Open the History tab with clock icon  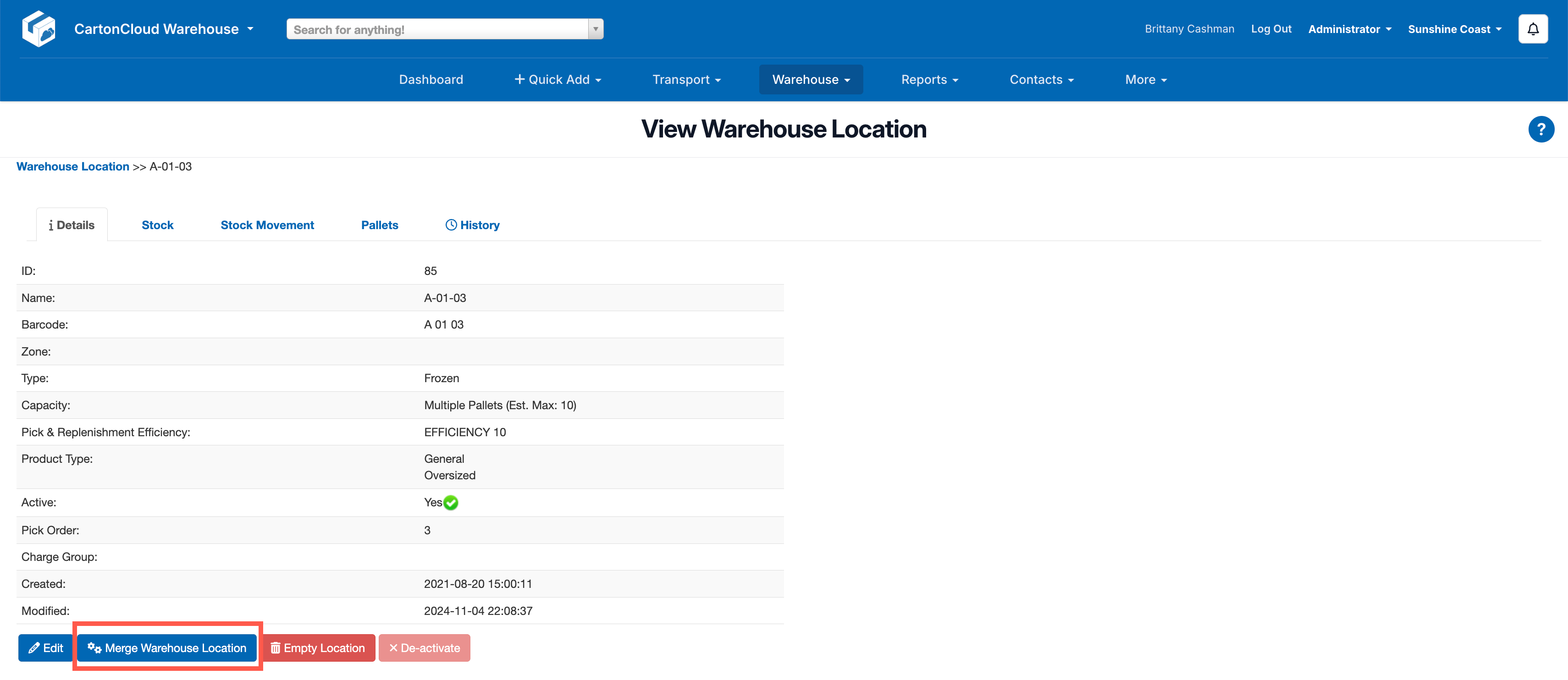pyautogui.click(x=472, y=225)
